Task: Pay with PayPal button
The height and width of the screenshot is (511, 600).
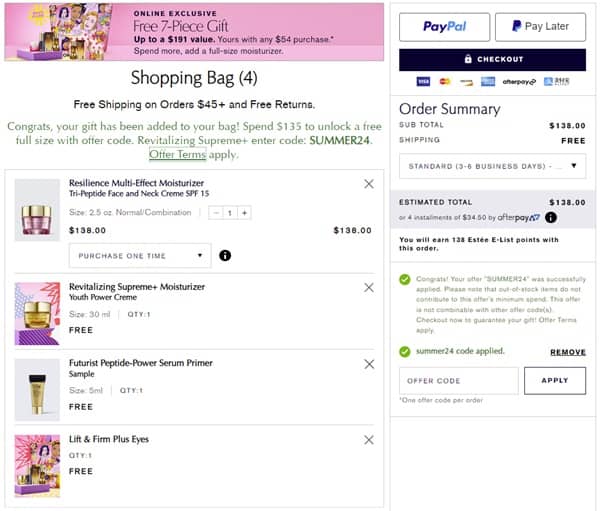Action: [444, 27]
